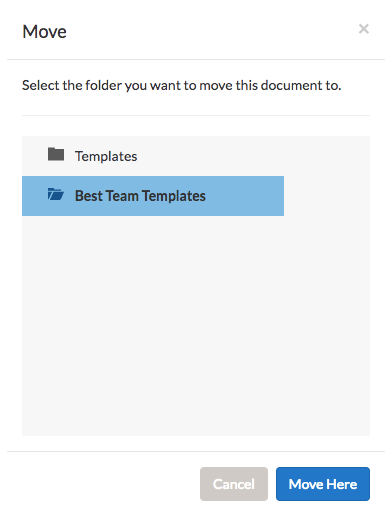The height and width of the screenshot is (517, 388).
Task: Click the blue open folder icon
Action: pyautogui.click(x=56, y=194)
